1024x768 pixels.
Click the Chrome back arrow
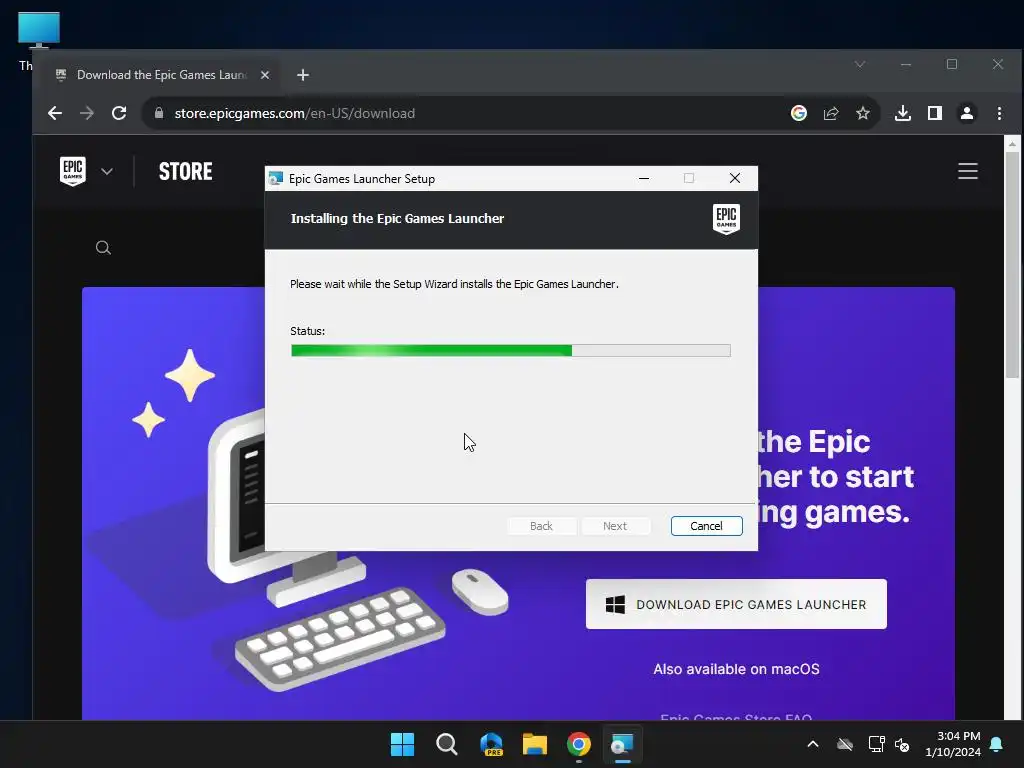coord(55,113)
